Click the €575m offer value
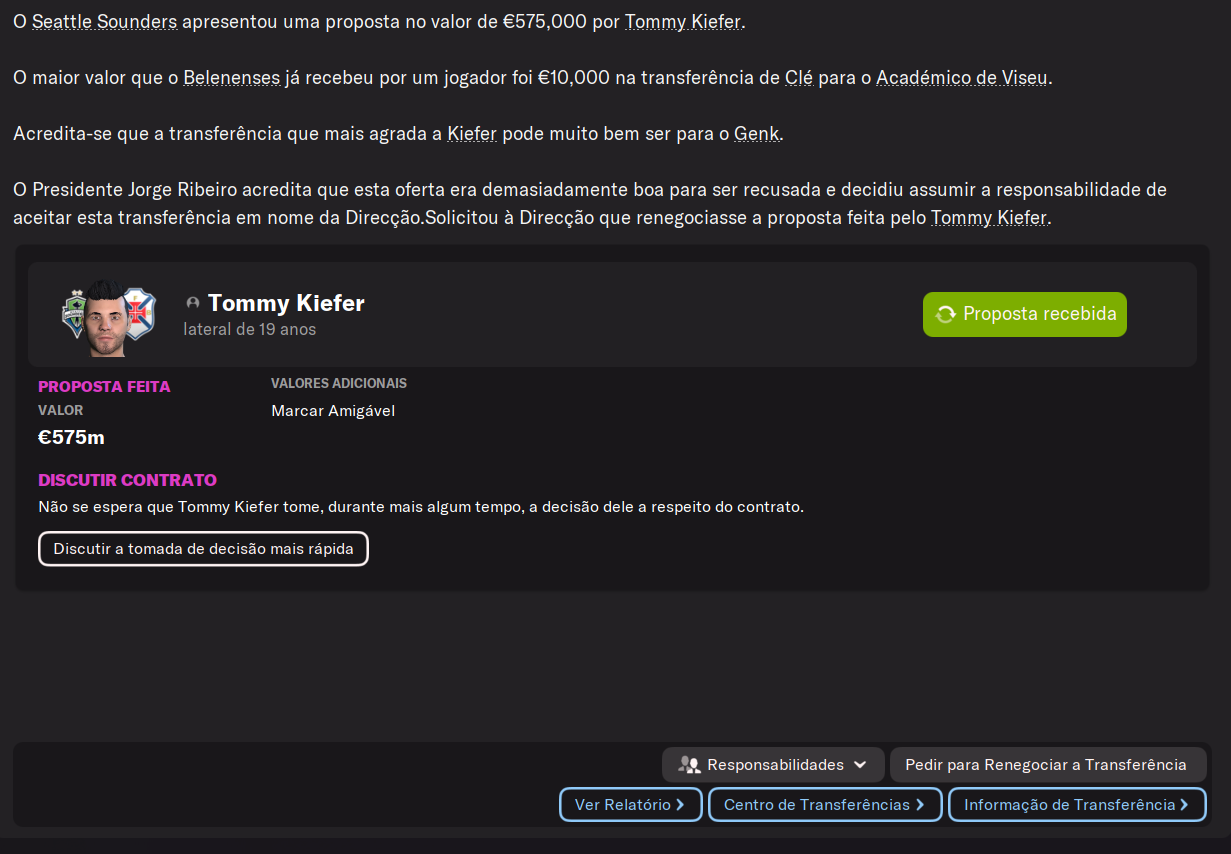Image resolution: width=1231 pixels, height=854 pixels. [71, 438]
